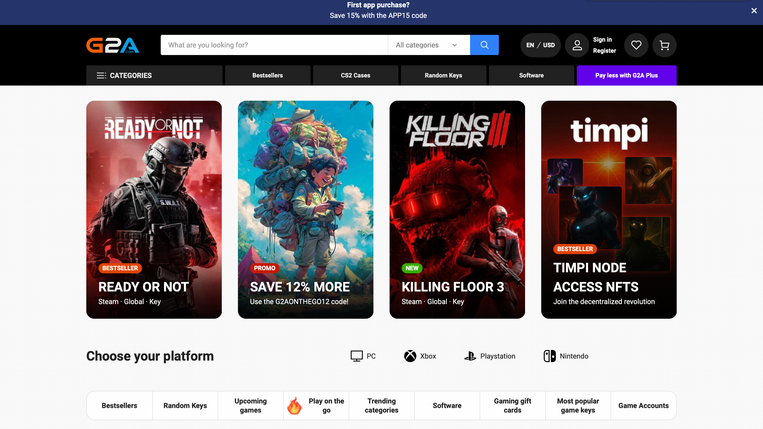The height and width of the screenshot is (429, 763).
Task: Open the Random Keys nav tab
Action: pos(443,75)
